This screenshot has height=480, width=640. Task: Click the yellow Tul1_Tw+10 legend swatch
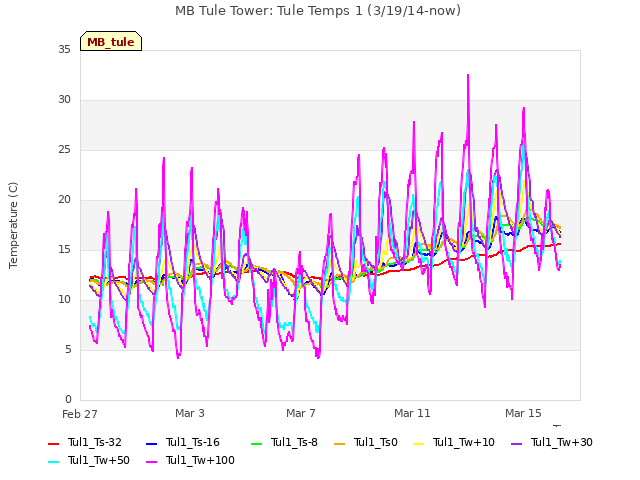418,444
